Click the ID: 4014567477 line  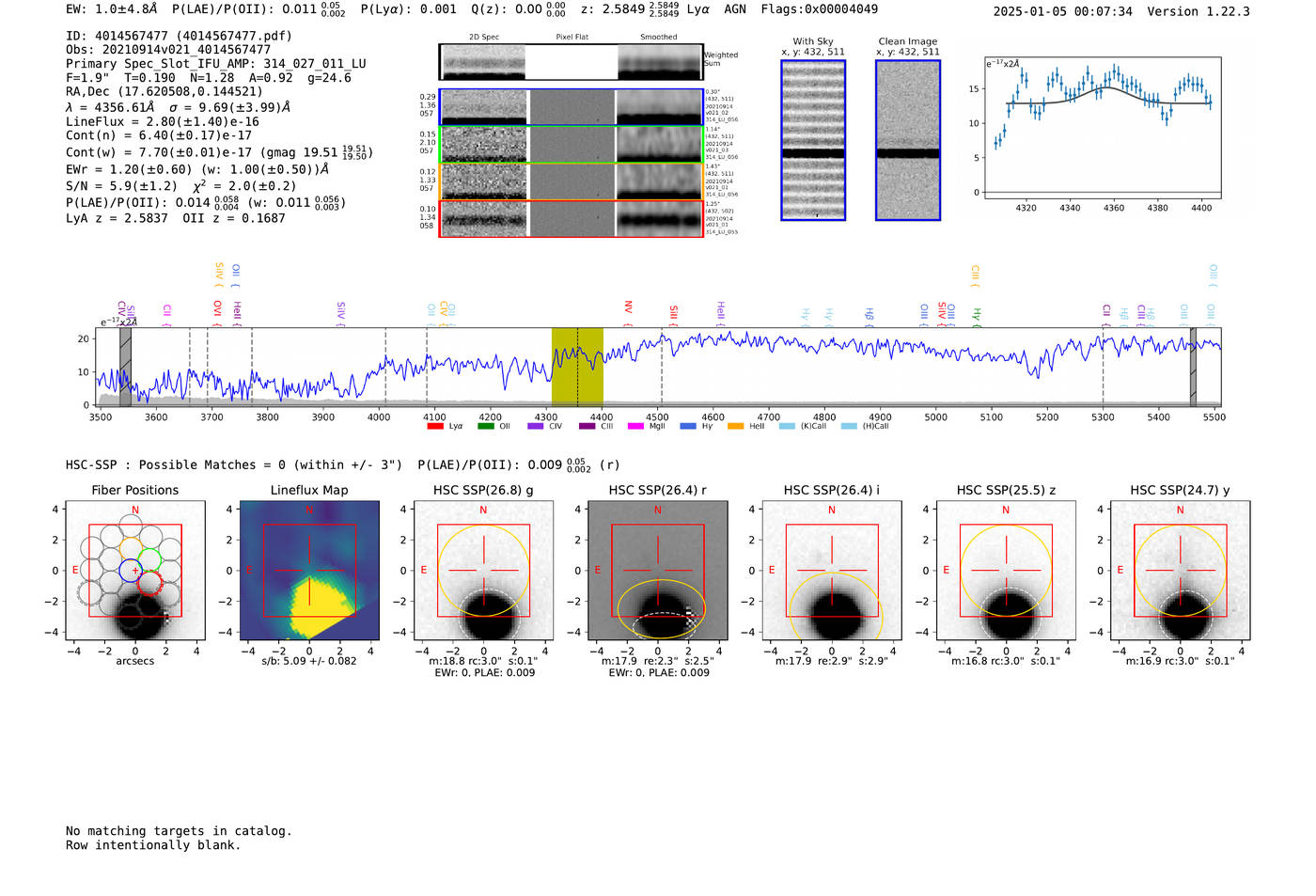pyautogui.click(x=179, y=36)
